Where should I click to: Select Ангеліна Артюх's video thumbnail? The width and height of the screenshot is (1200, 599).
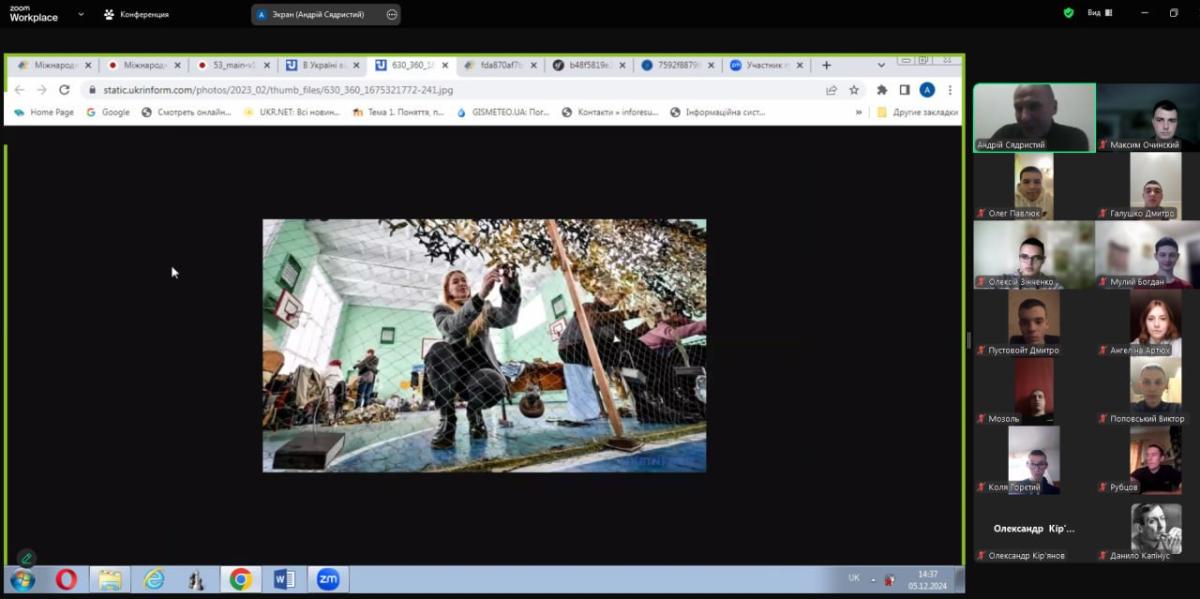1154,322
